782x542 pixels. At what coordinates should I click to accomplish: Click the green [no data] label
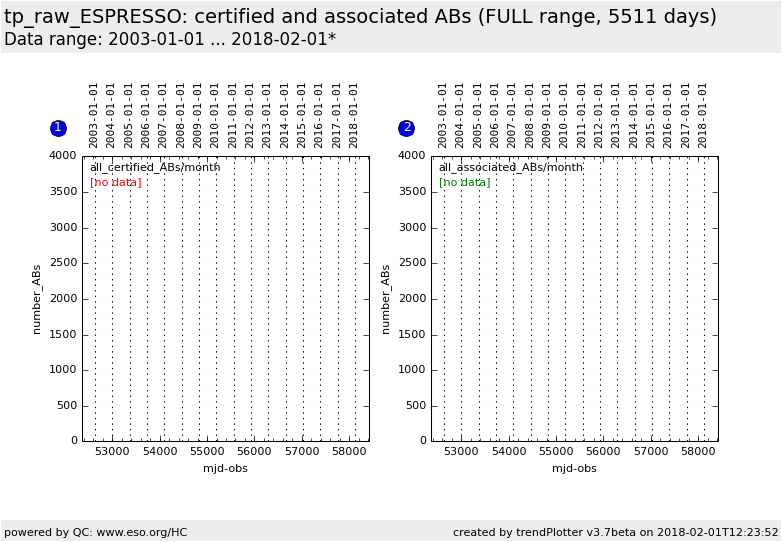coord(465,183)
